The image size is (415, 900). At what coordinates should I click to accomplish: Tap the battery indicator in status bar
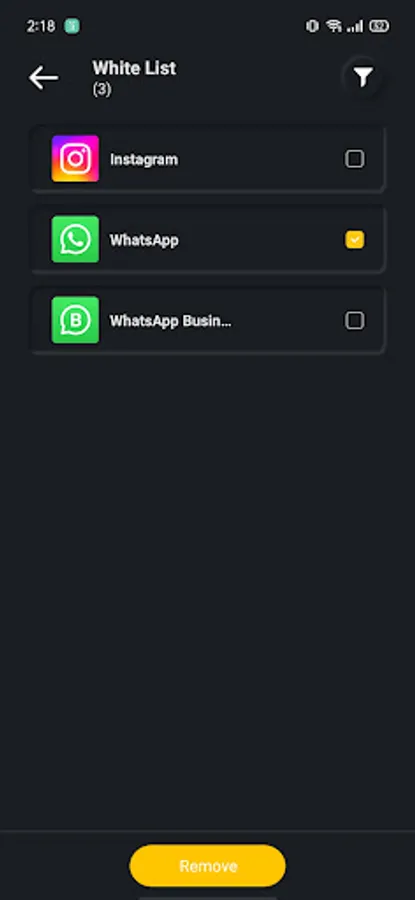(379, 26)
